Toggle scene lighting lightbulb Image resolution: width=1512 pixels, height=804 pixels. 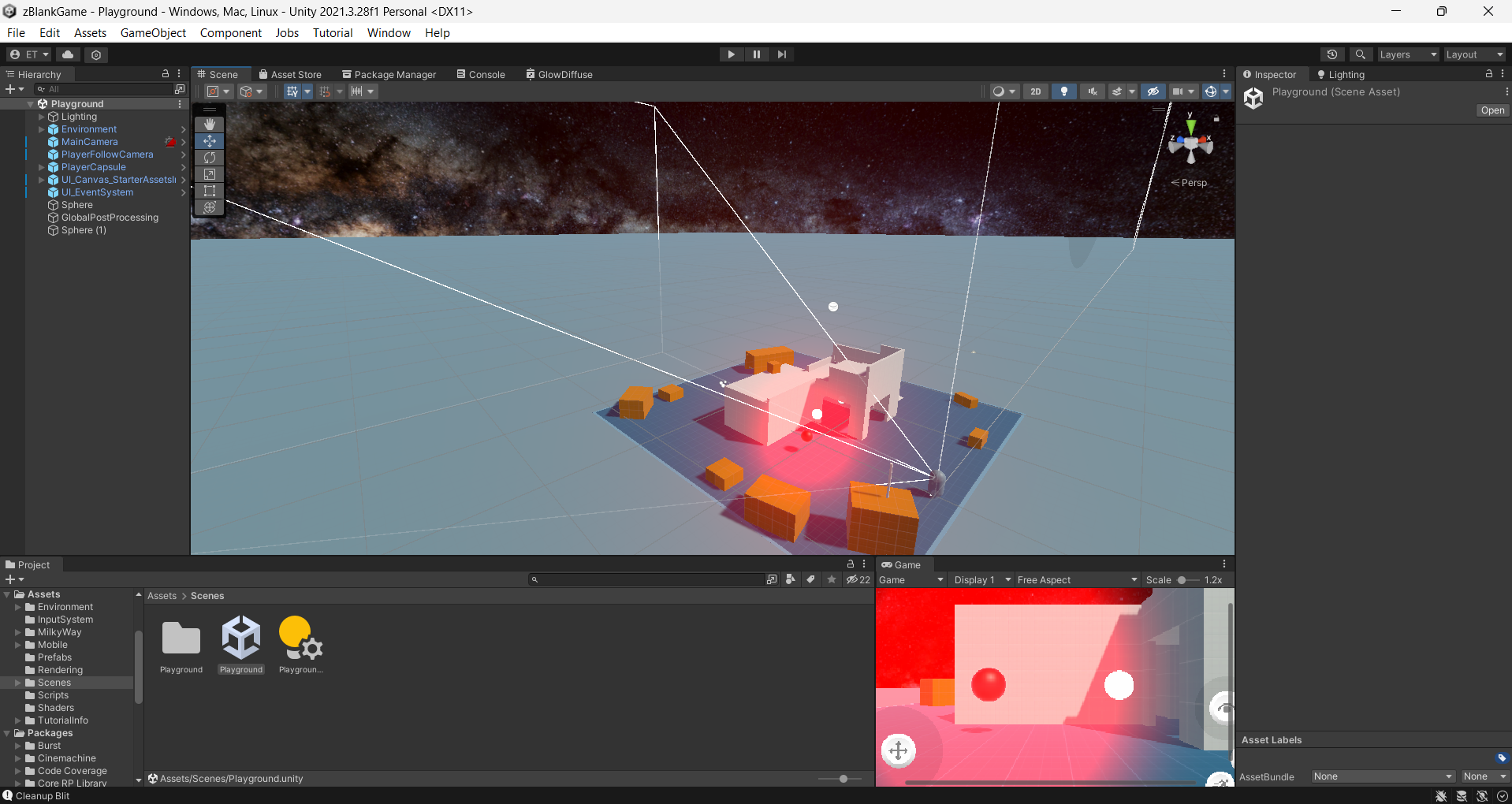pos(1064,91)
